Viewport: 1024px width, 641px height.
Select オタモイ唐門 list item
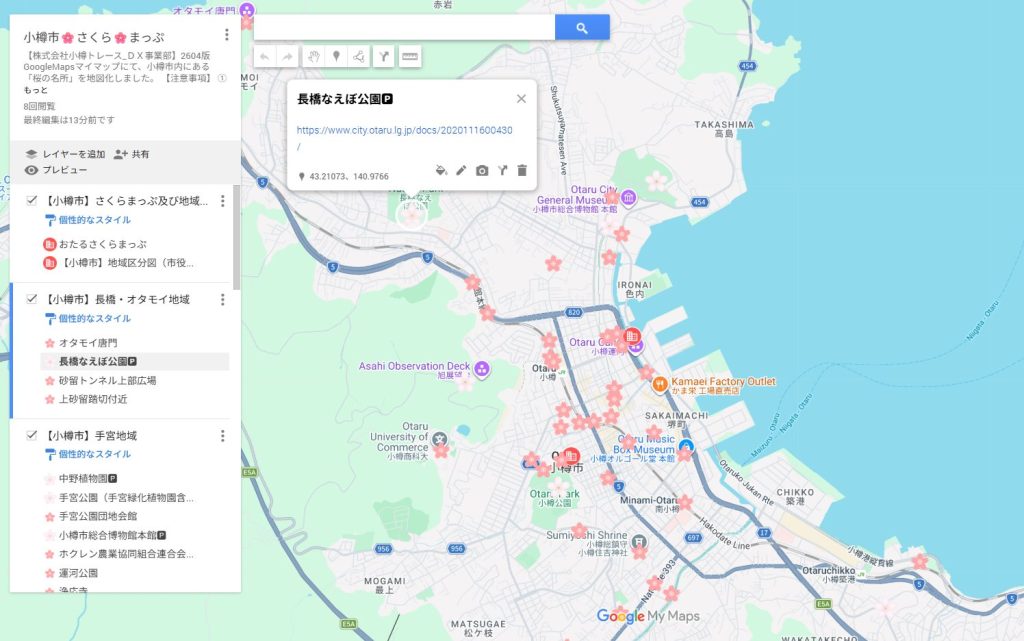pyautogui.click(x=135, y=343)
